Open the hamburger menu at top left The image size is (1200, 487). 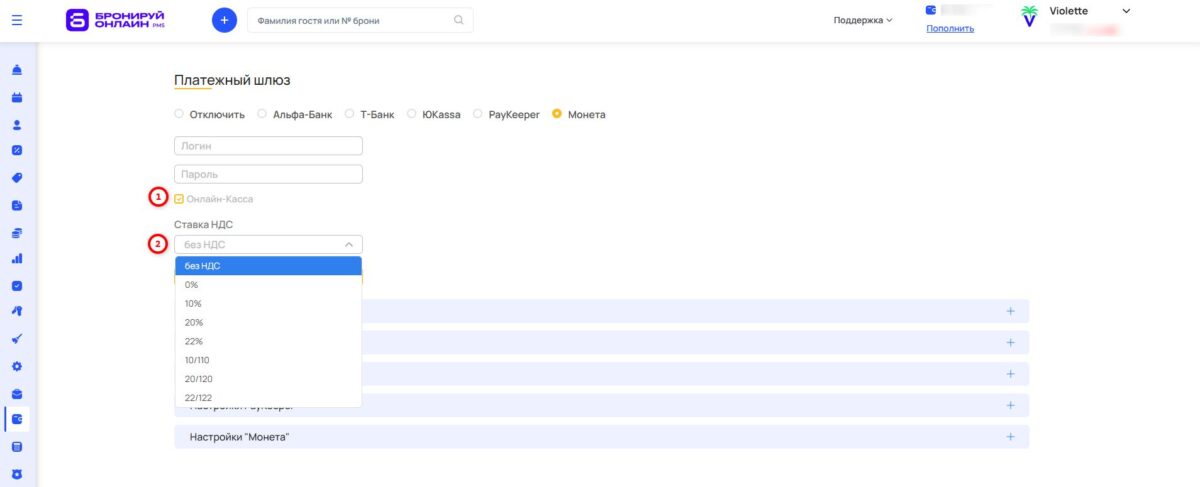[x=17, y=20]
